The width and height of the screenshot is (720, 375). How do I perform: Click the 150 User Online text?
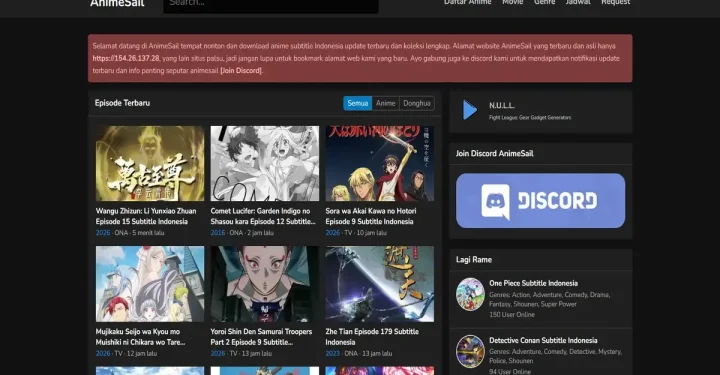click(512, 314)
